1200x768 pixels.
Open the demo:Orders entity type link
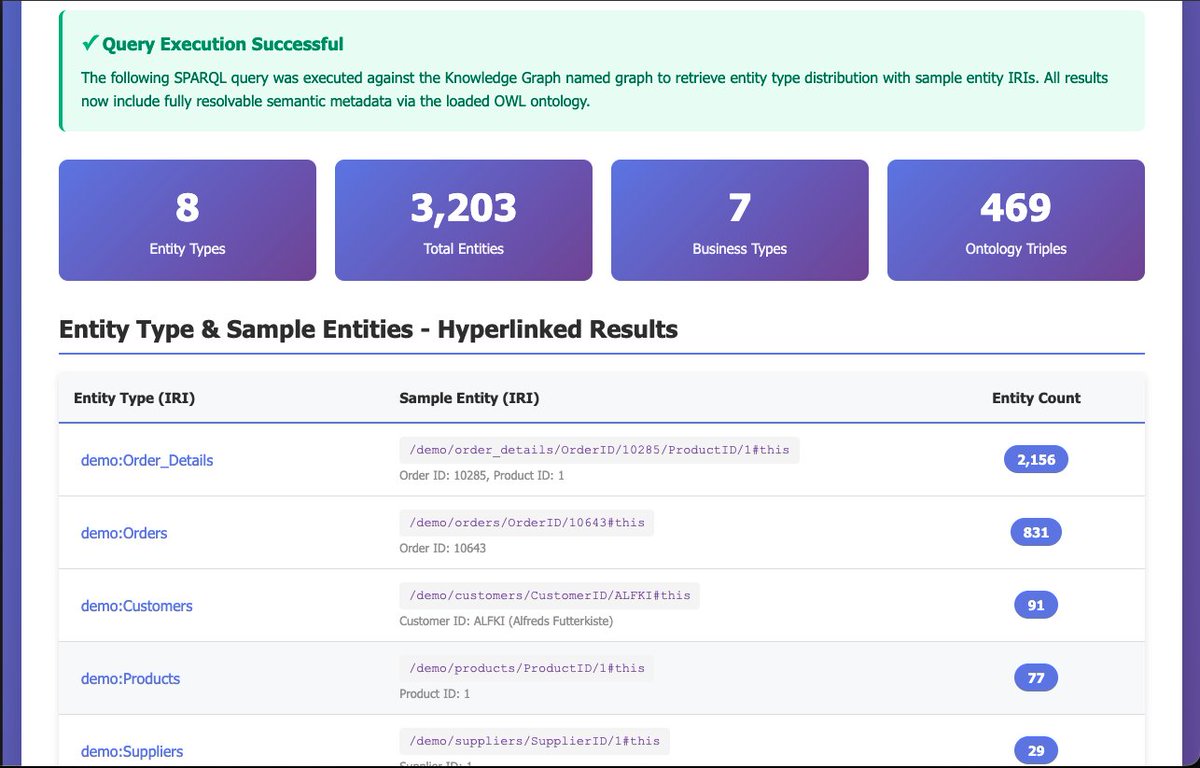point(123,533)
